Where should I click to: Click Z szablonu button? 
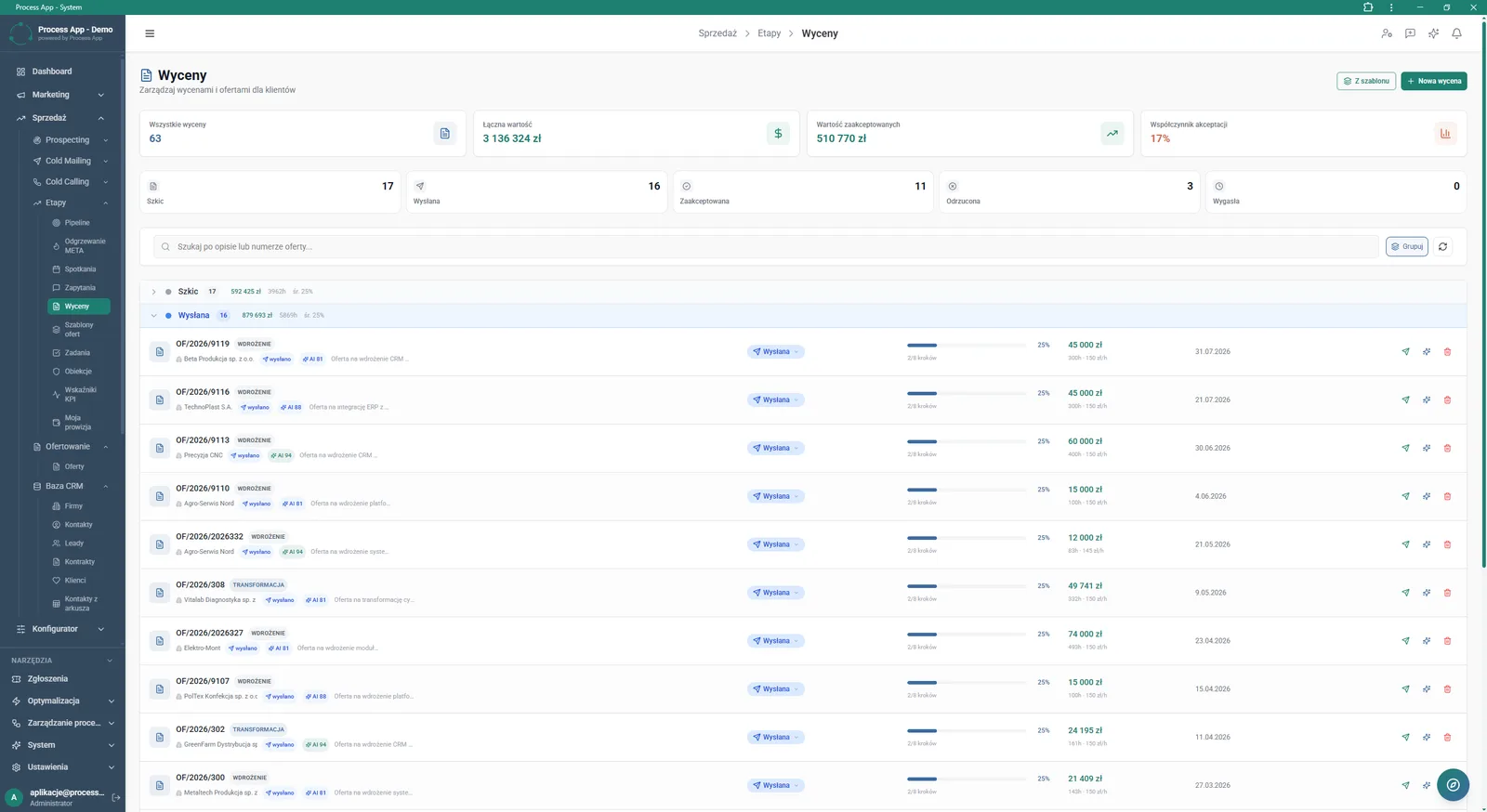point(1366,81)
